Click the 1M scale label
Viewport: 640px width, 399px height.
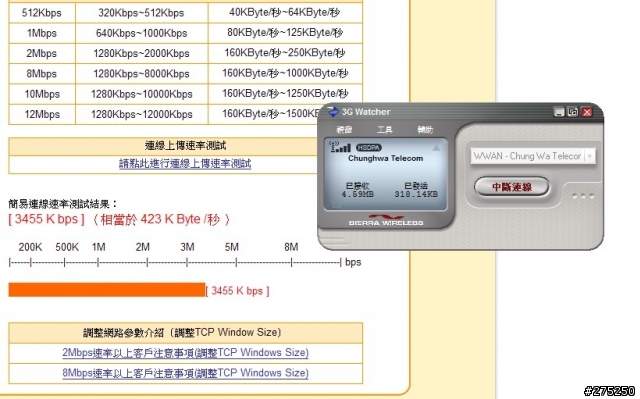[x=98, y=247]
